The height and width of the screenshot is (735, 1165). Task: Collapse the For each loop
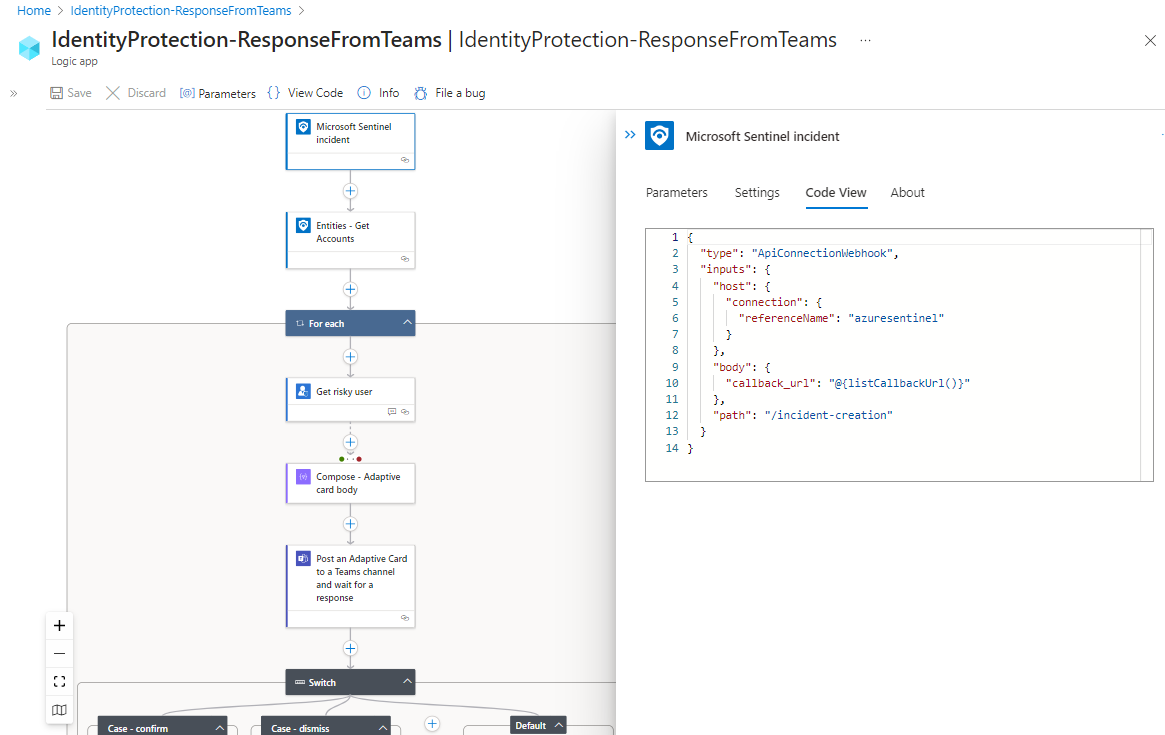pos(407,324)
